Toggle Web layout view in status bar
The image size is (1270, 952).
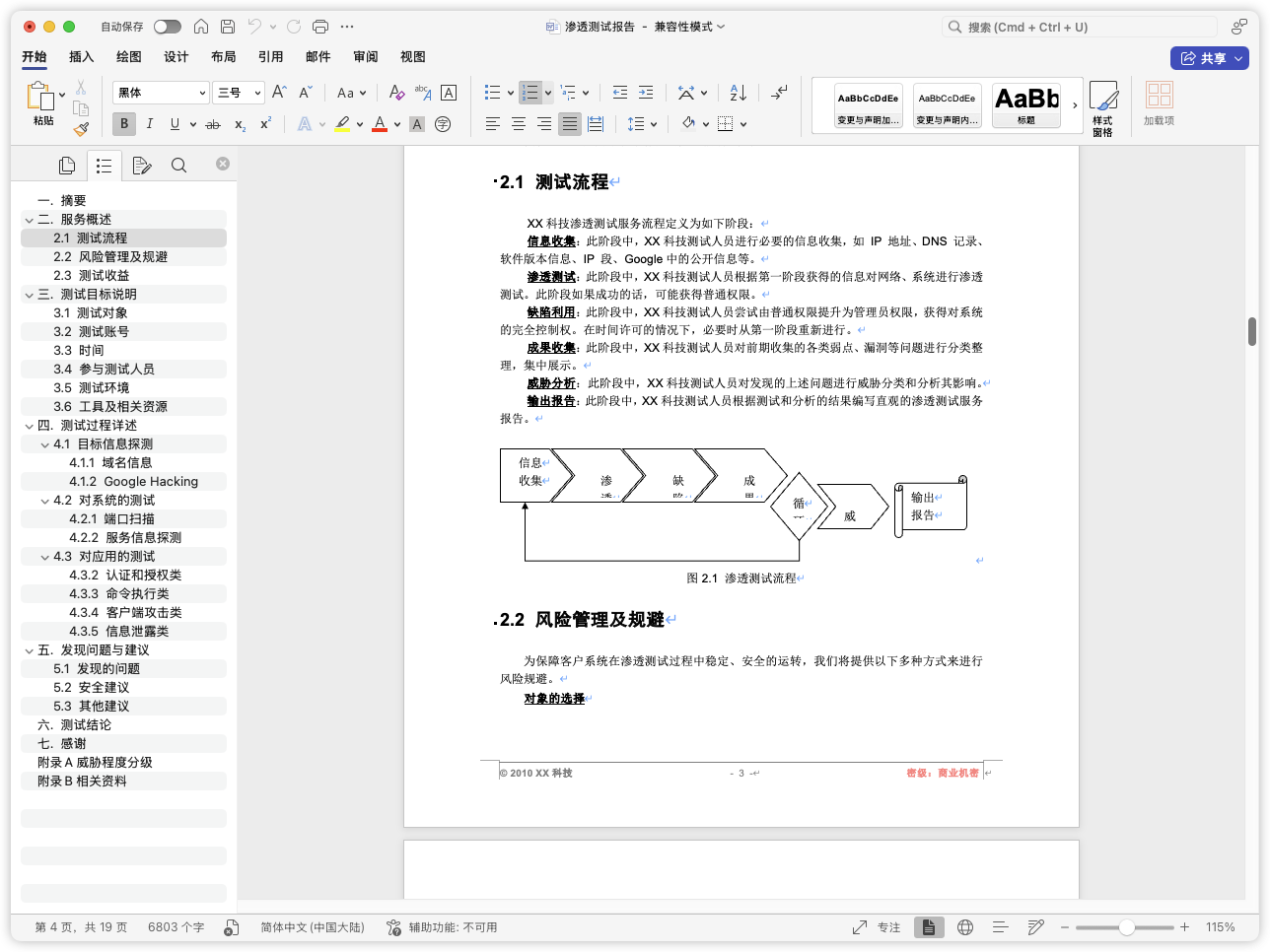[x=965, y=927]
